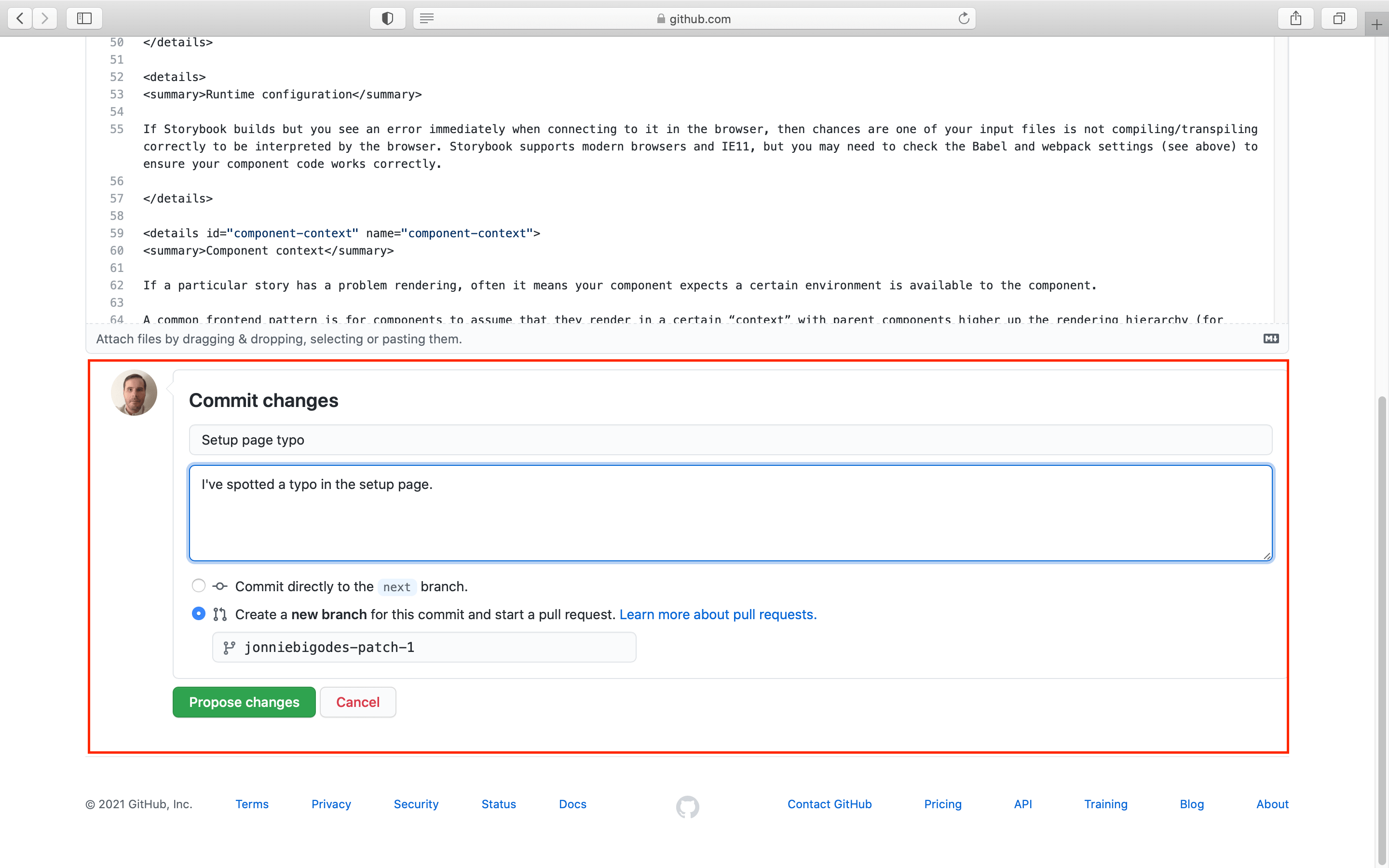Go forward with Safari's forward arrow

point(45,18)
